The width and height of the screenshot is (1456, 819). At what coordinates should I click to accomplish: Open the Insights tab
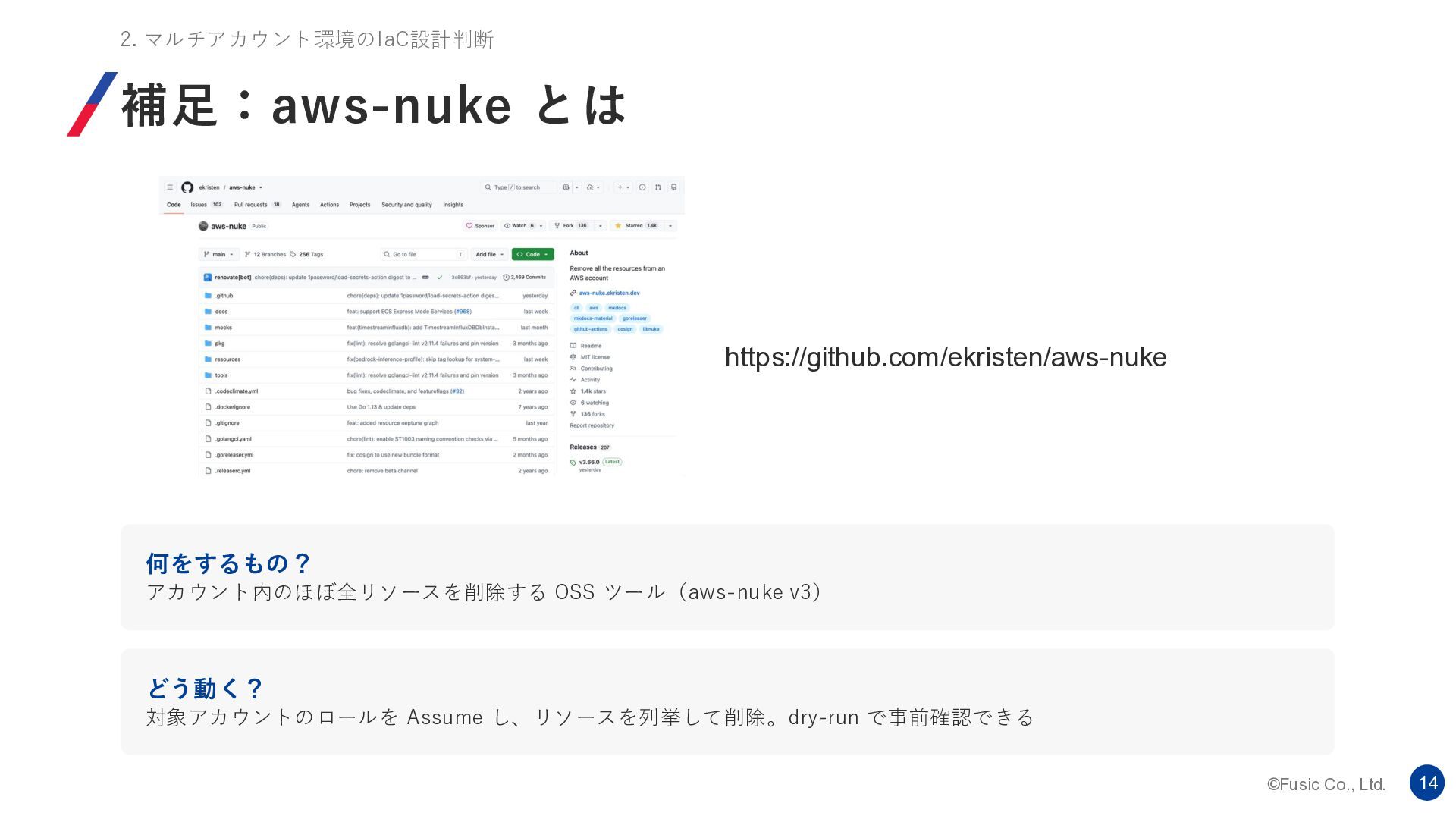tap(453, 205)
